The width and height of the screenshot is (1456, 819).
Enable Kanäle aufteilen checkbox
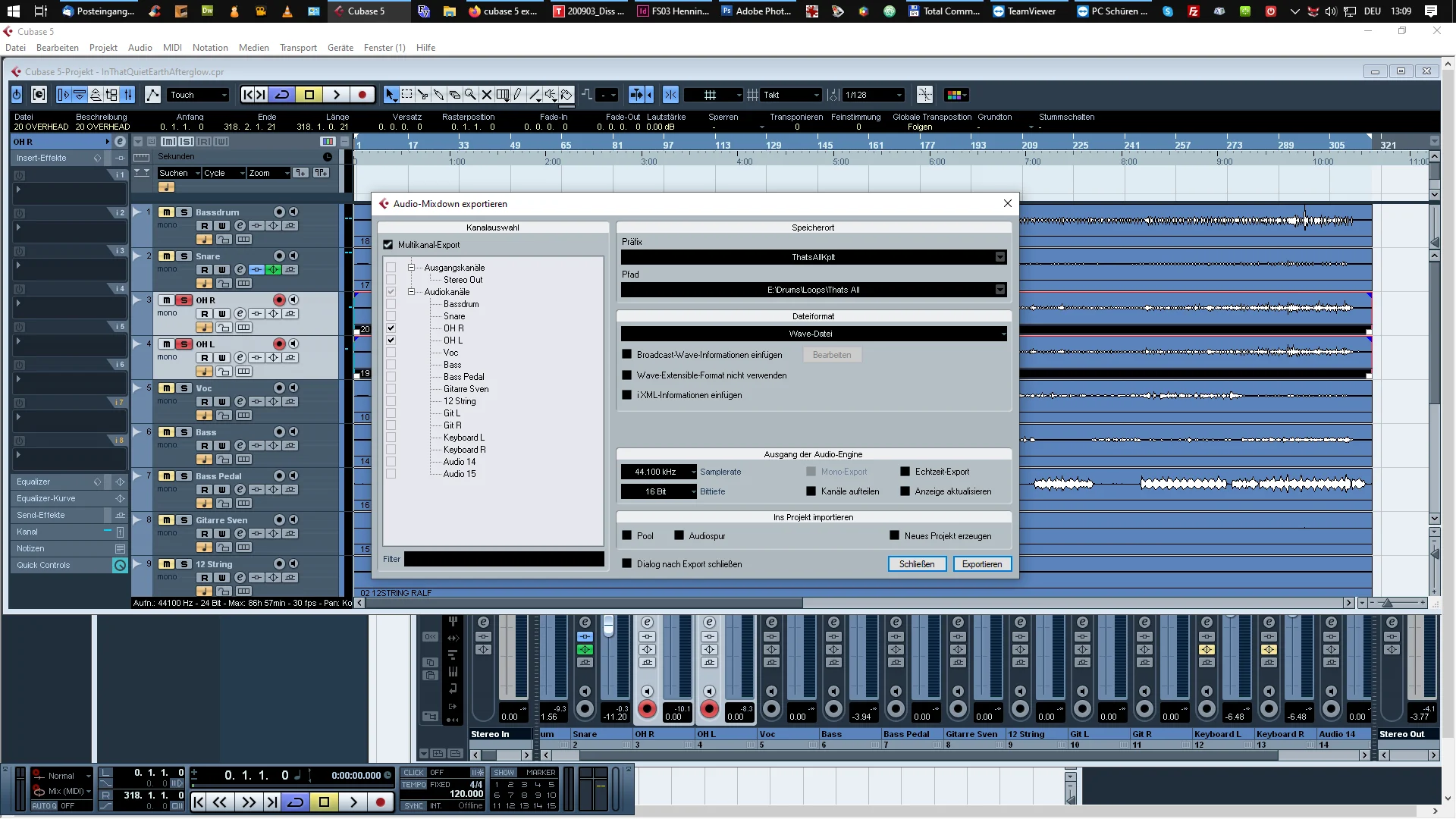tap(811, 491)
